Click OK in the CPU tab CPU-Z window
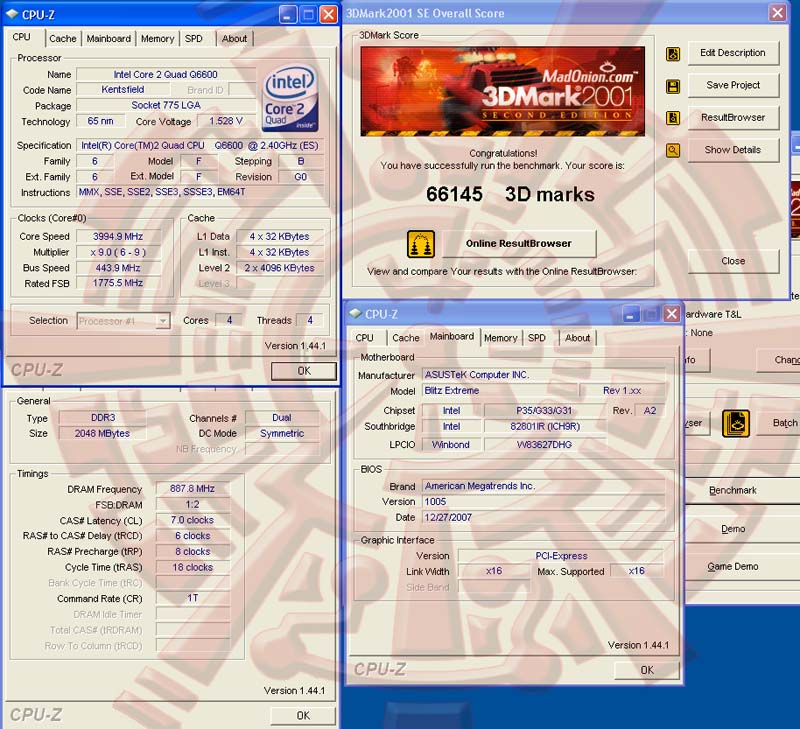 click(x=304, y=371)
